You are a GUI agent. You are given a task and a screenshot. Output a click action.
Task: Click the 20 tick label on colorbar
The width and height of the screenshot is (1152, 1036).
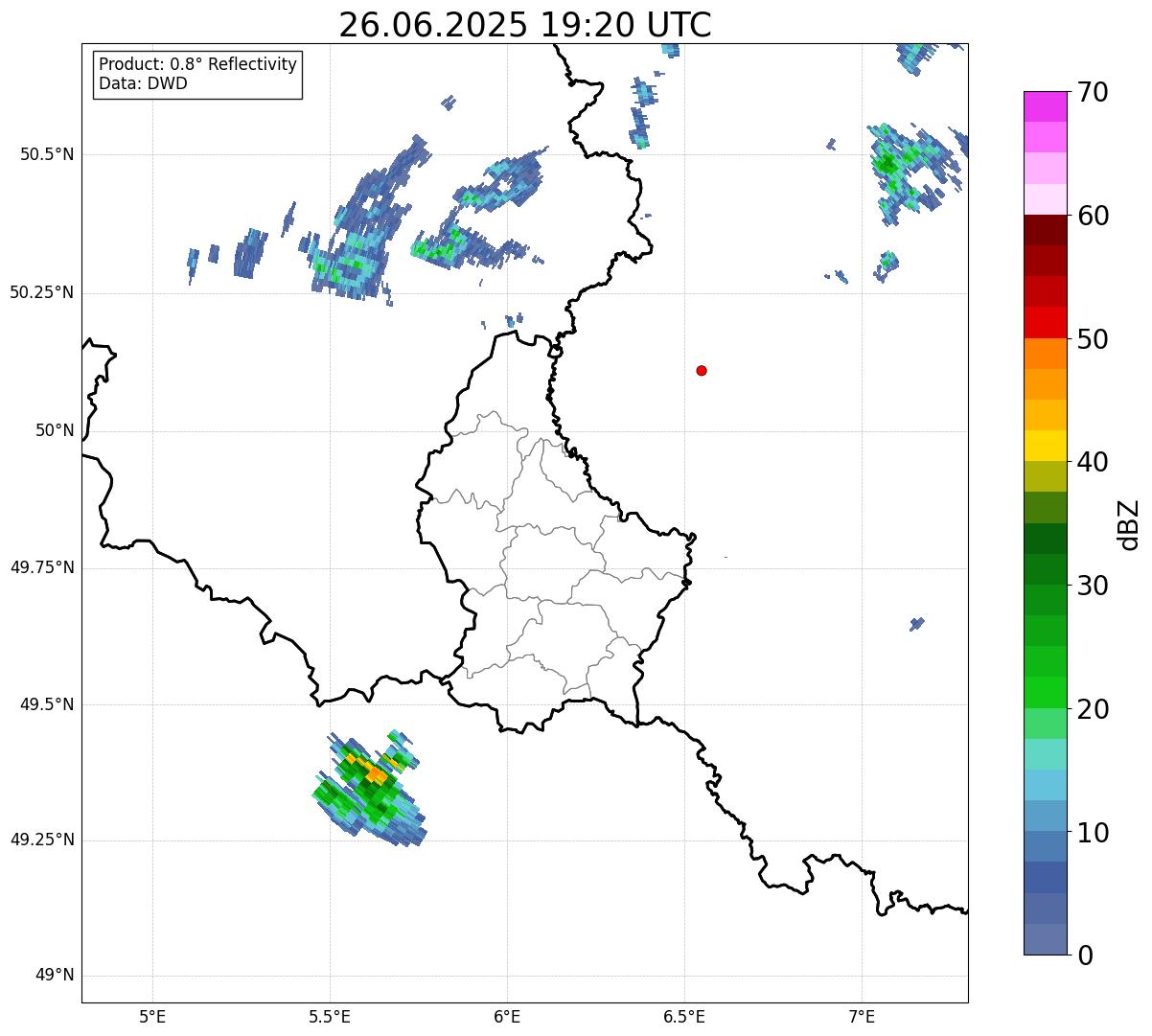coord(1092,709)
